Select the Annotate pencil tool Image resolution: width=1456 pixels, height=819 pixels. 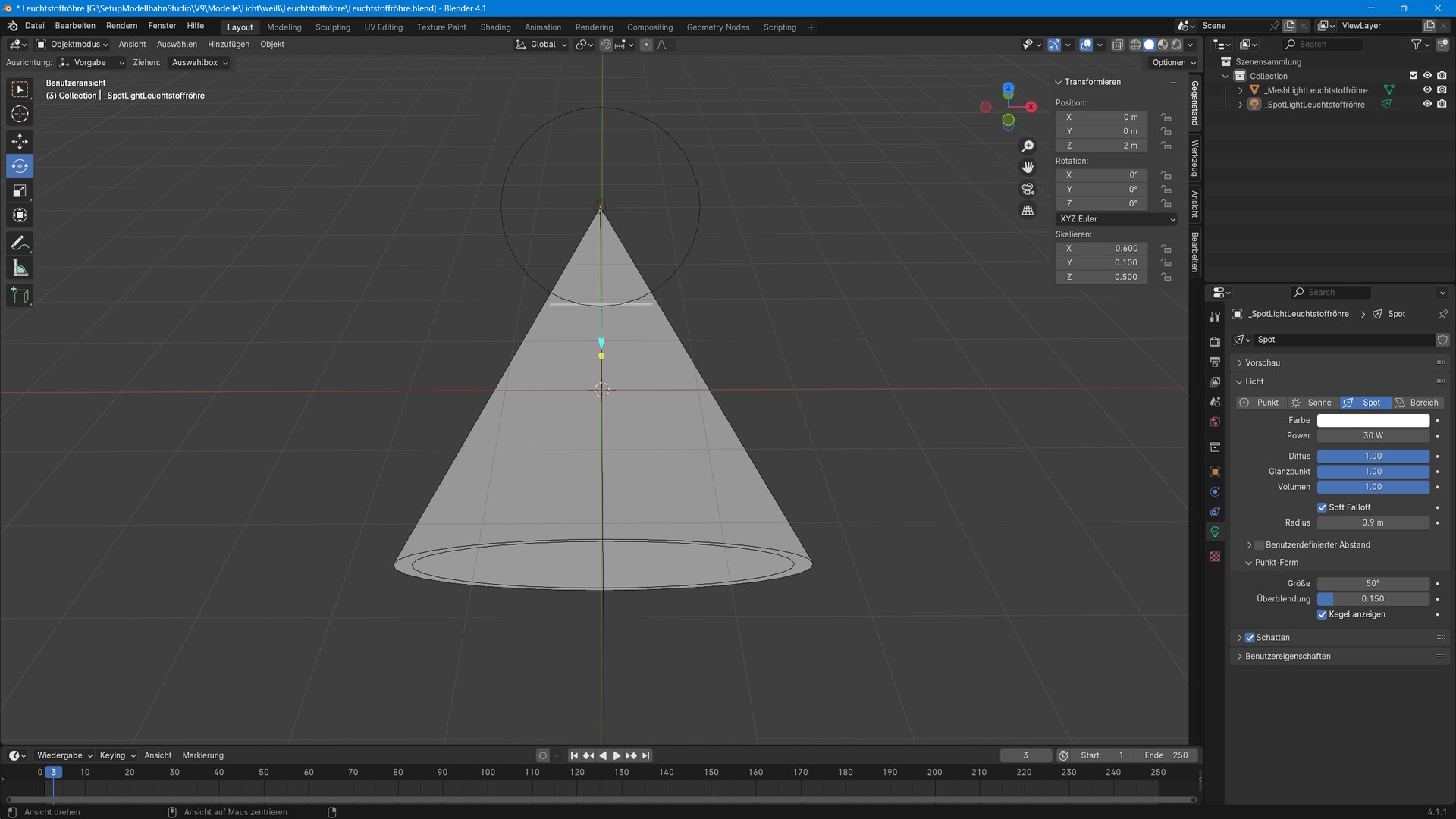(20, 243)
